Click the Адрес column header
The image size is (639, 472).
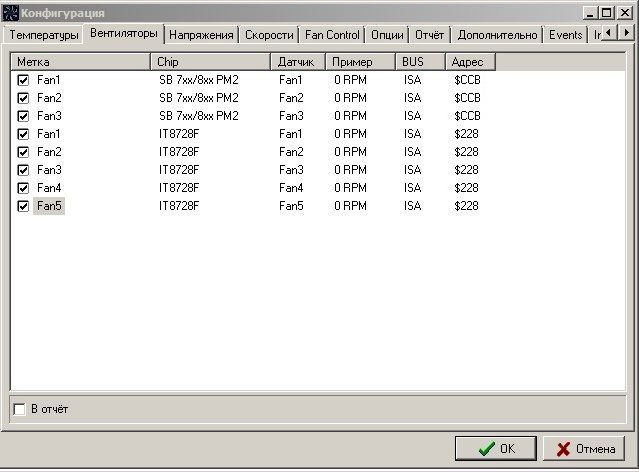[x=470, y=62]
